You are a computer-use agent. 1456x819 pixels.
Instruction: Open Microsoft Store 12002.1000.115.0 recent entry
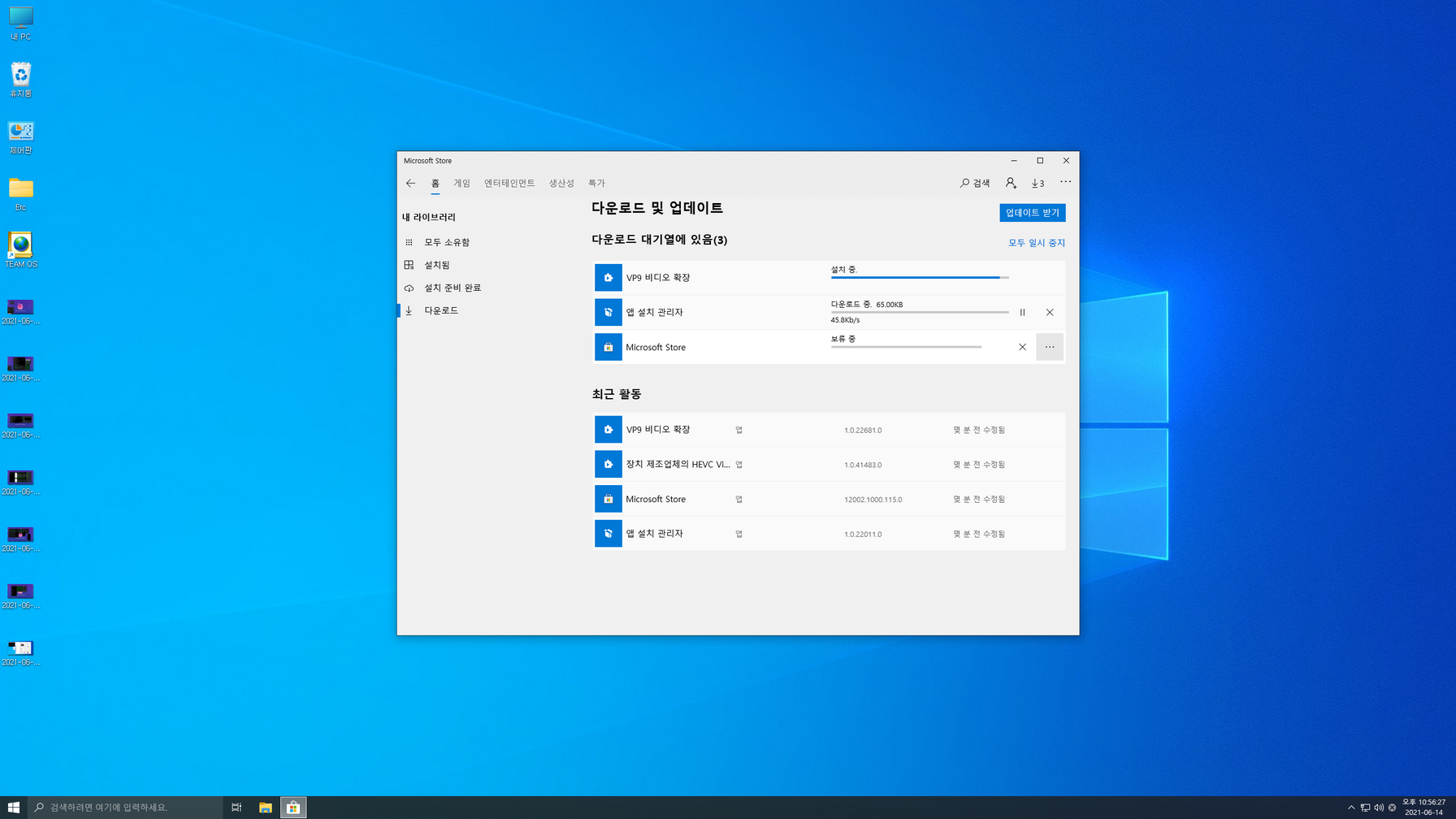pos(829,499)
